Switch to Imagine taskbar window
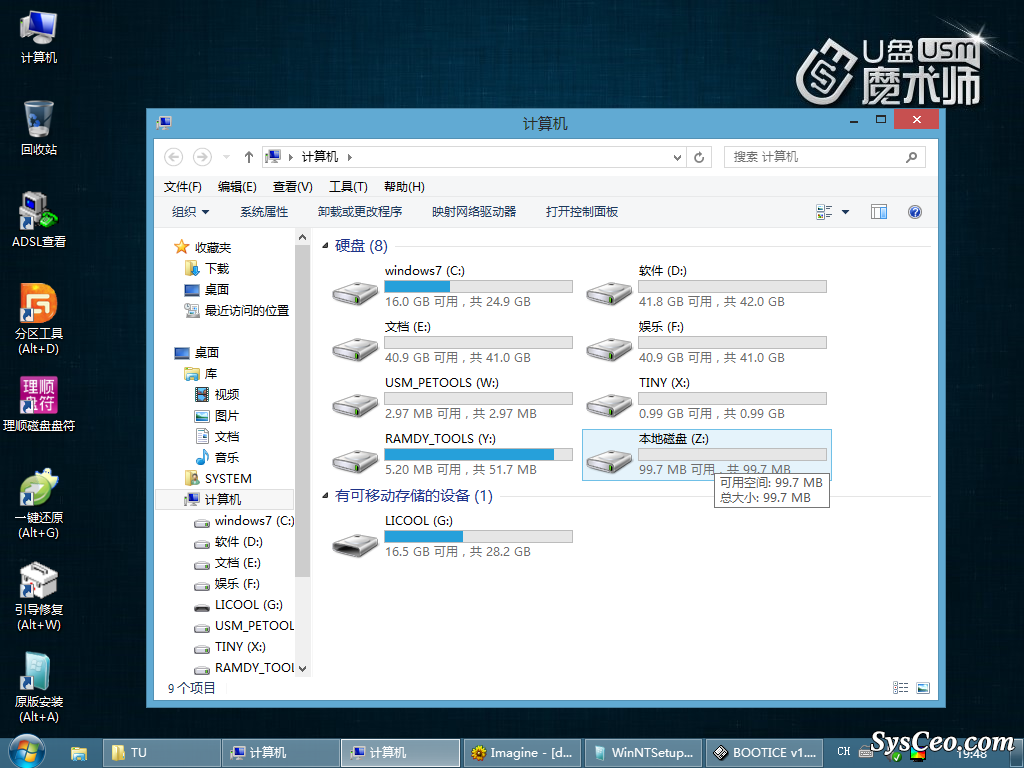The image size is (1024, 768). tap(522, 753)
